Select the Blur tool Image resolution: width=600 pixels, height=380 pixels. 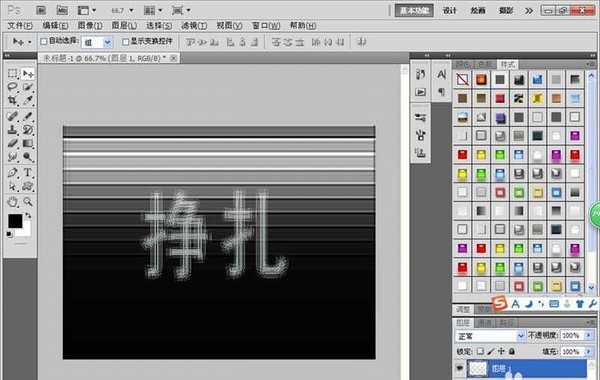13,157
